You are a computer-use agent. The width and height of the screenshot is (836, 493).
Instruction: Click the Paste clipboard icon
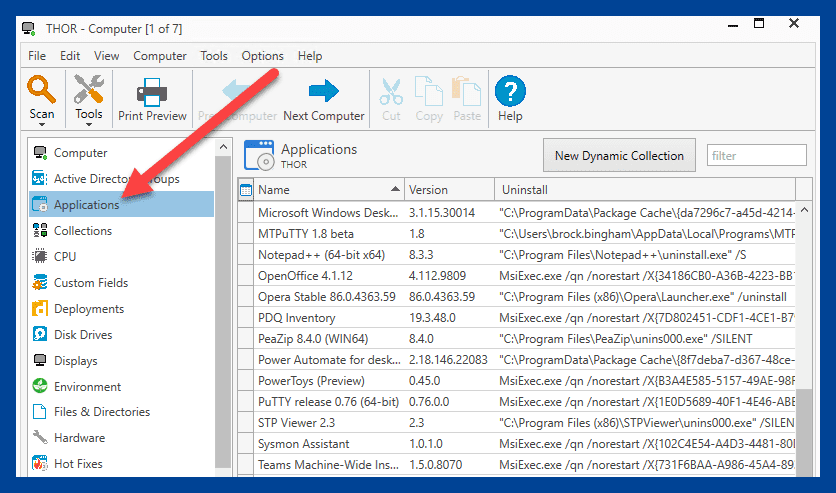(x=467, y=91)
